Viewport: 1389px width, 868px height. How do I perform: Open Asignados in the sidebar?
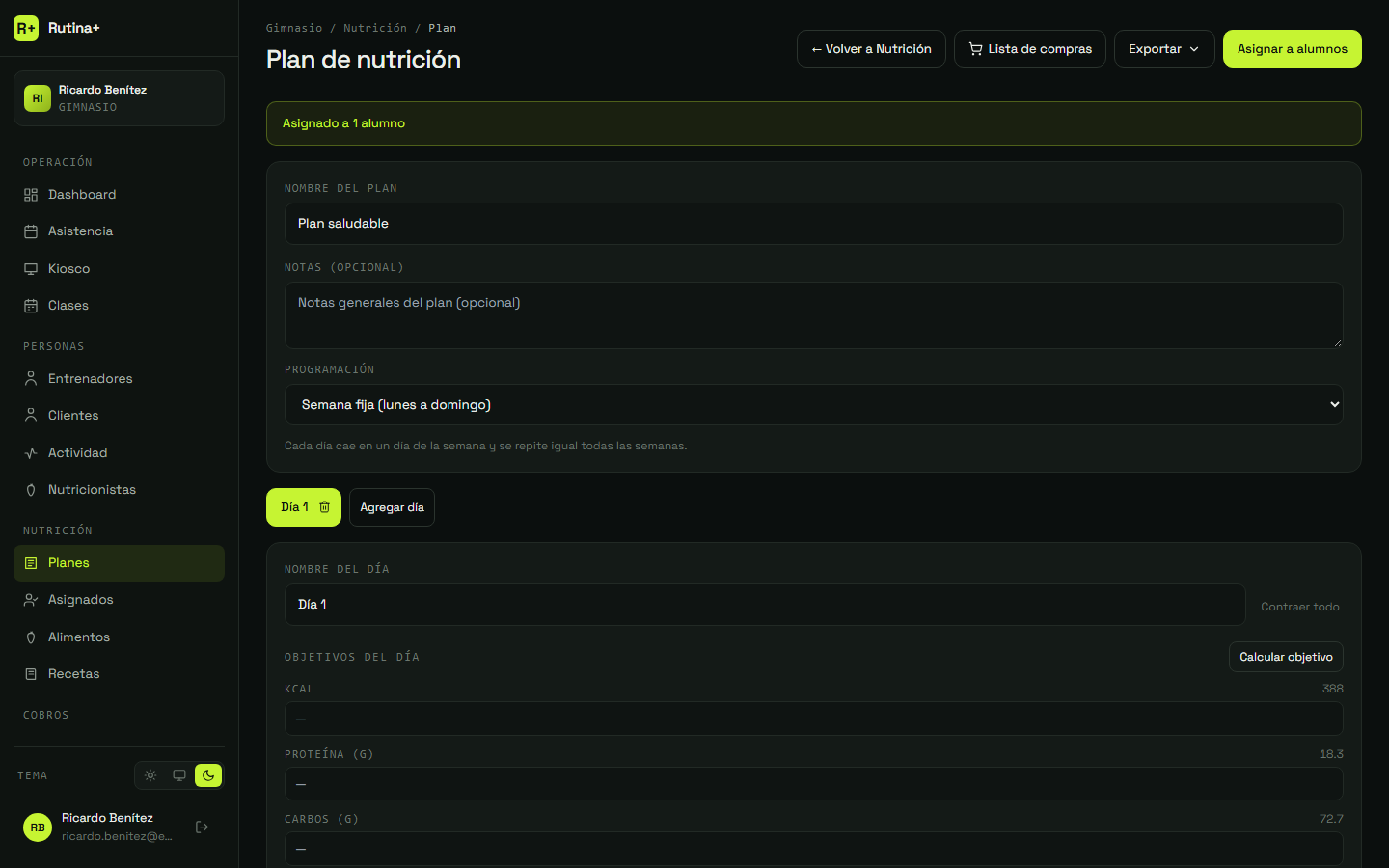[x=119, y=600]
